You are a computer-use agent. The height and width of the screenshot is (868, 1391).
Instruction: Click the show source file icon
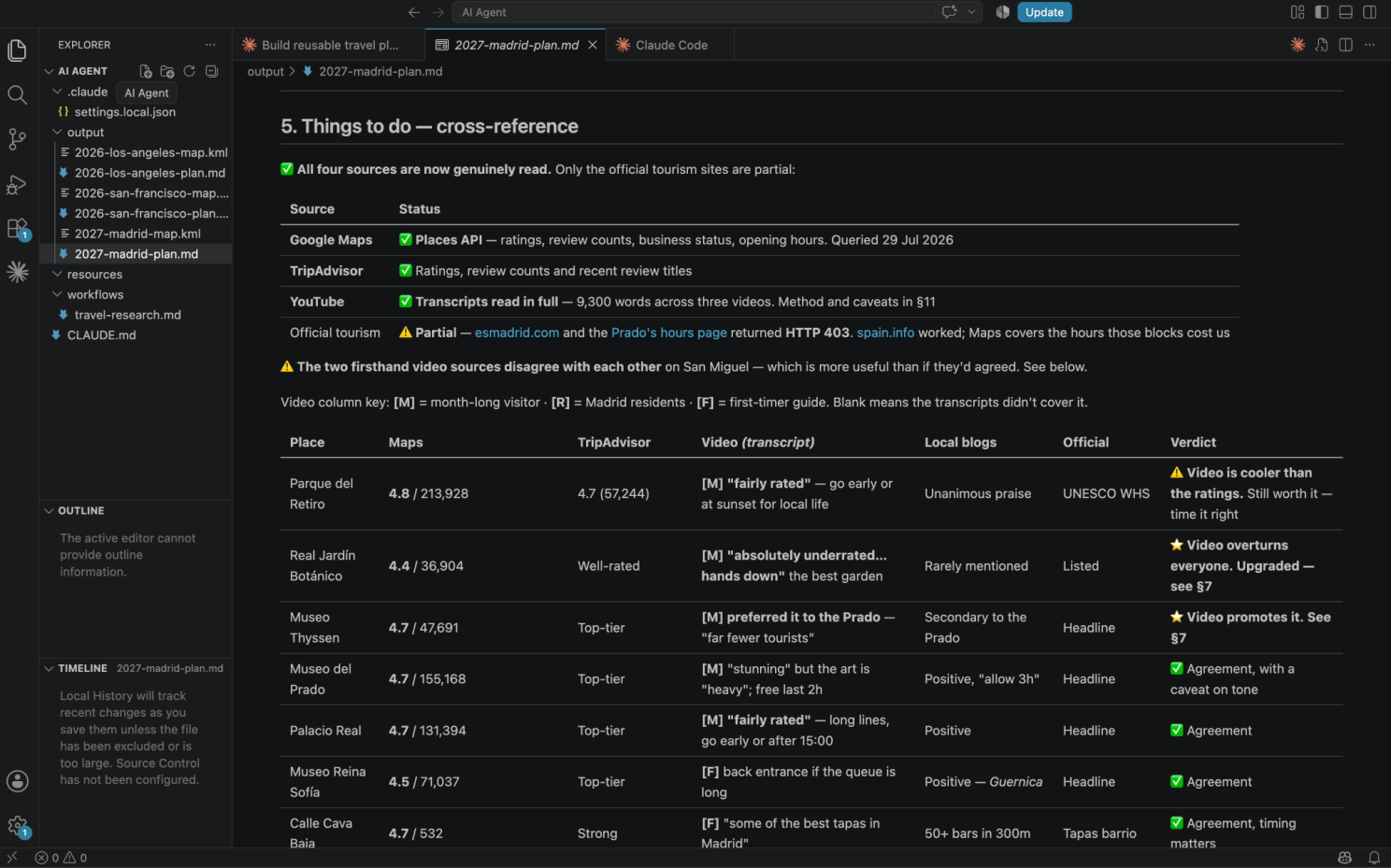pos(1322,45)
